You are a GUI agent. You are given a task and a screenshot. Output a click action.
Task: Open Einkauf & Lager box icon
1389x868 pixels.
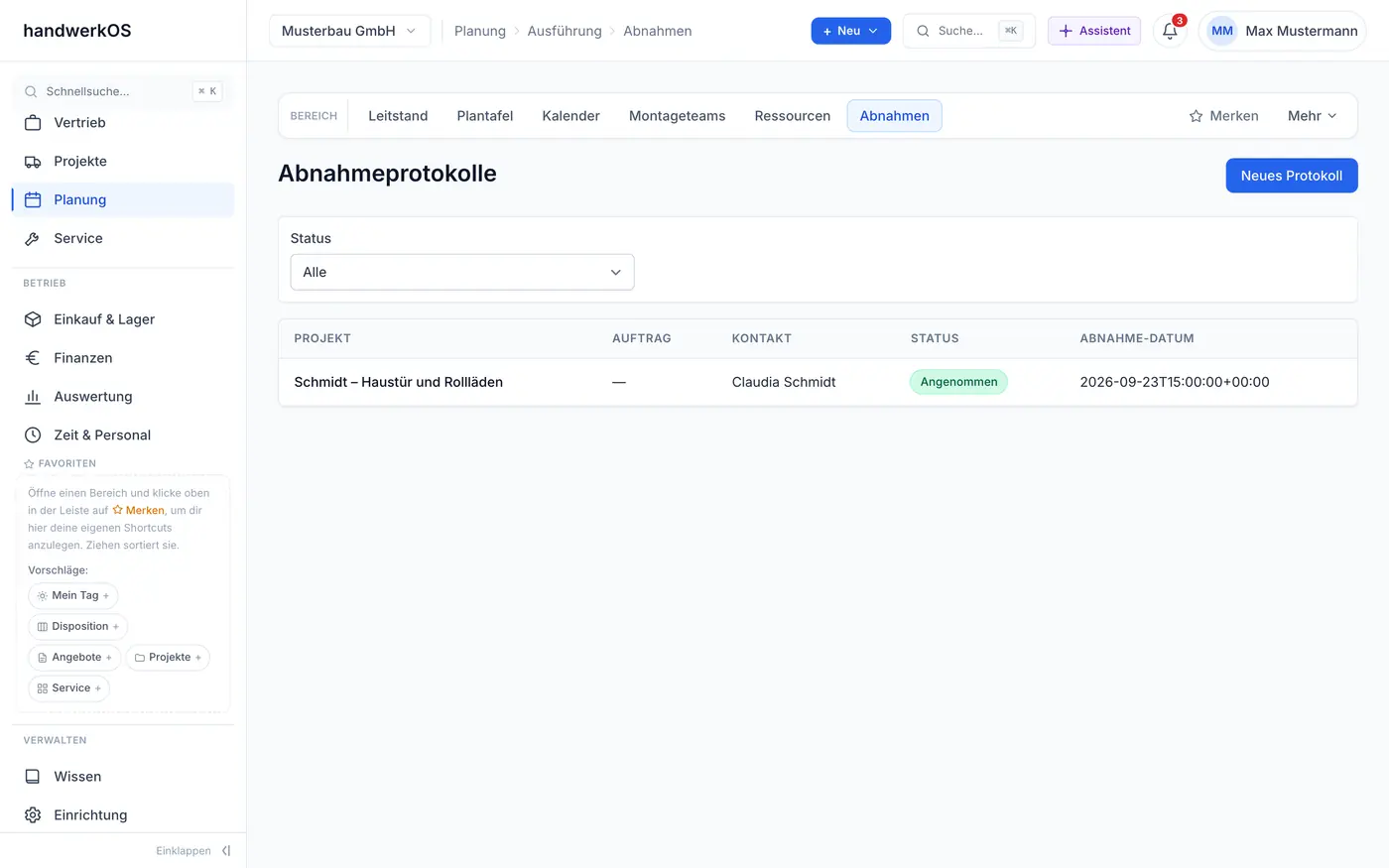[33, 318]
